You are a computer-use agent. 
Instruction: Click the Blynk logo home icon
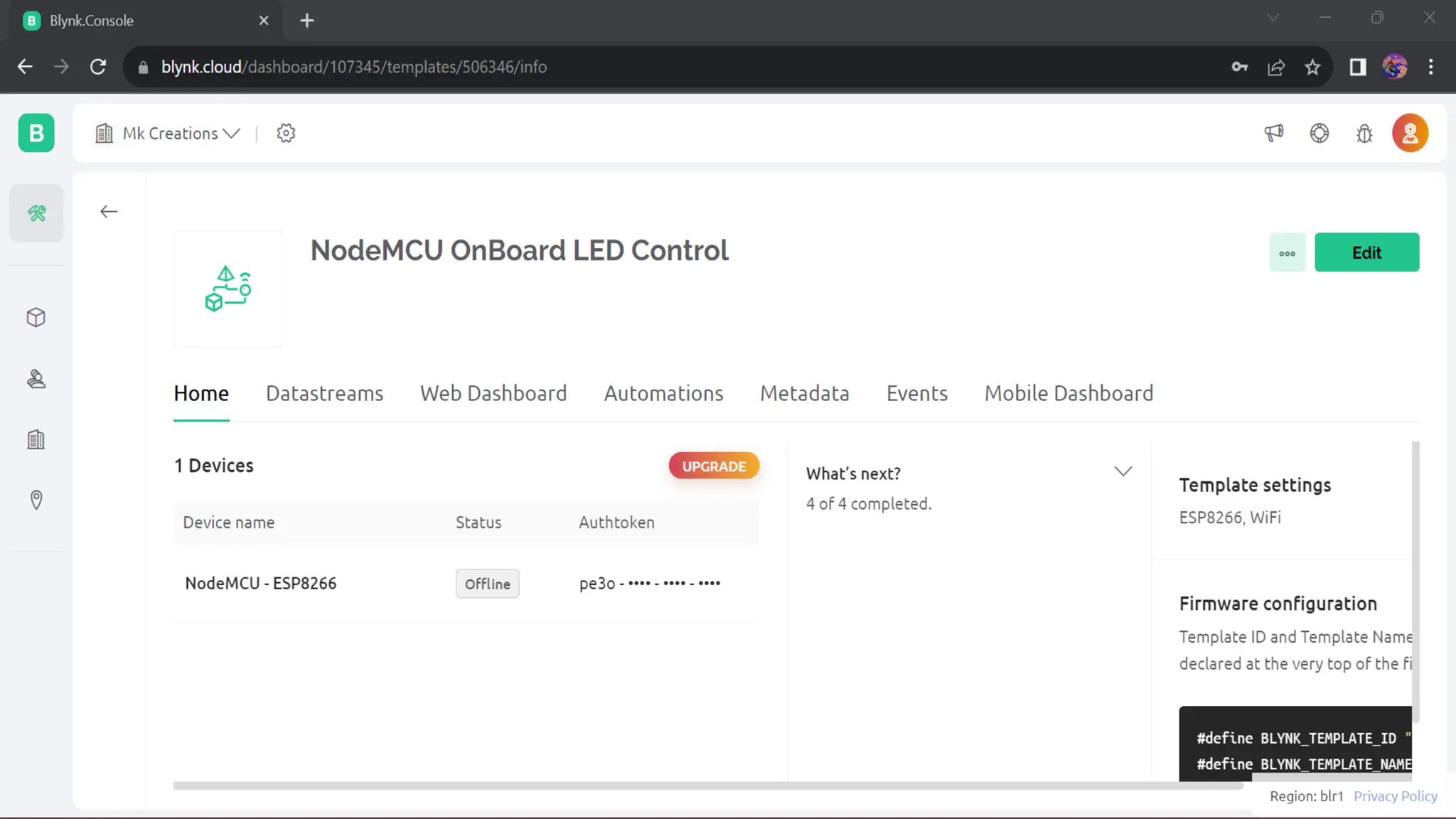click(x=36, y=133)
